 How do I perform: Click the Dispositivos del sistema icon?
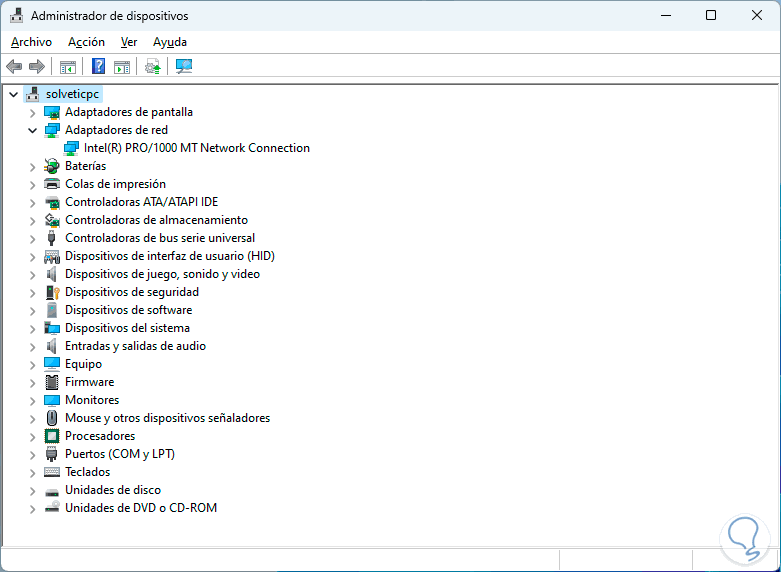52,328
